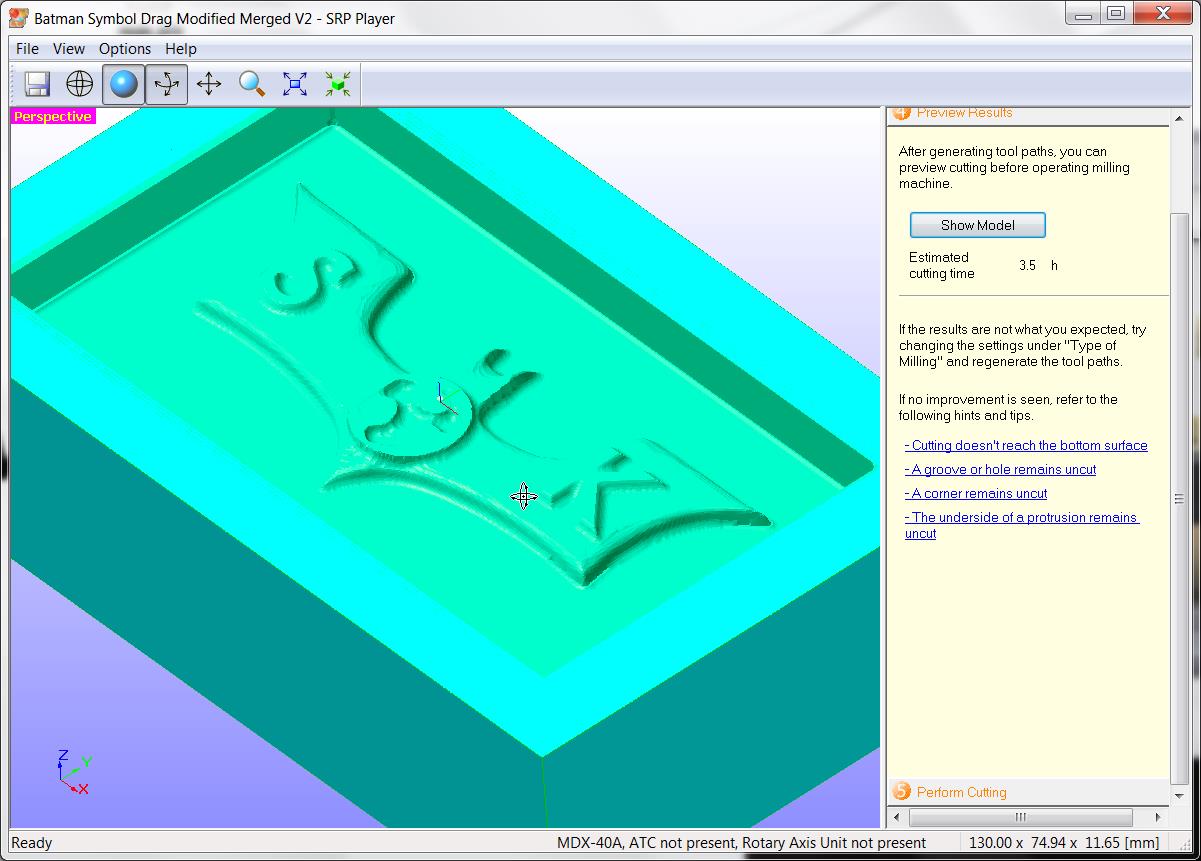Viewport: 1201px width, 861px height.
Task: Click the panel horizontal scrollbar right arrow
Action: (1160, 818)
